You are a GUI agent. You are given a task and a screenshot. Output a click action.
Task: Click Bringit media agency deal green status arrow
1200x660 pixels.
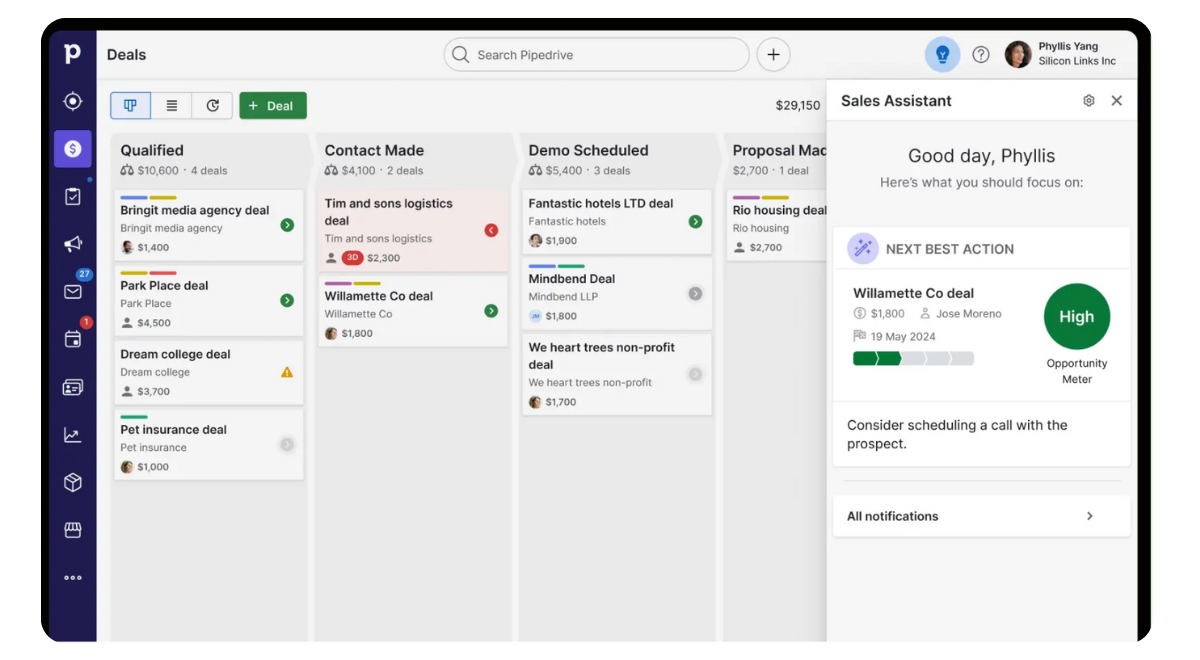pos(287,225)
